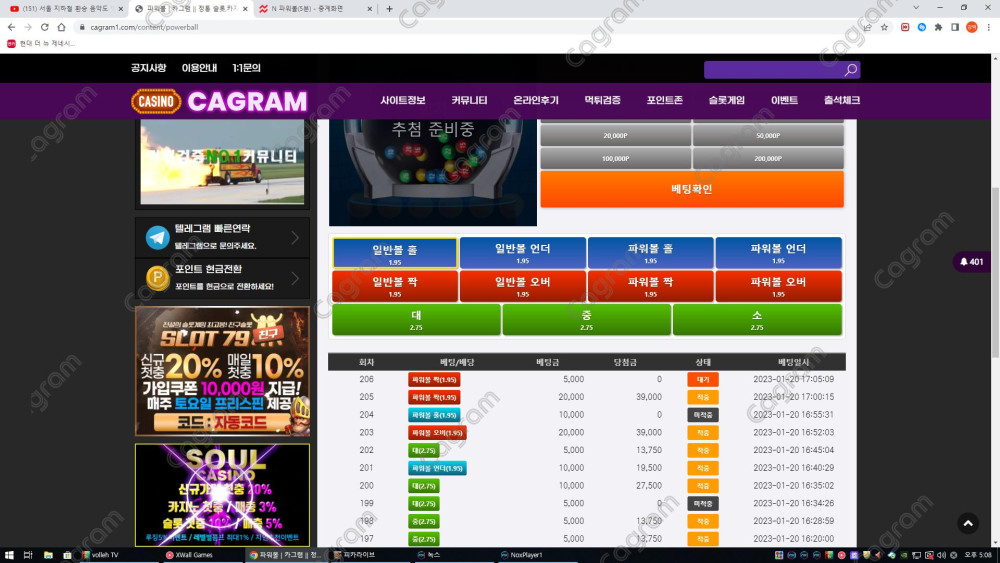Image resolution: width=1000 pixels, height=563 pixels.
Task: Bookmark this page with star icon
Action: tap(885, 27)
